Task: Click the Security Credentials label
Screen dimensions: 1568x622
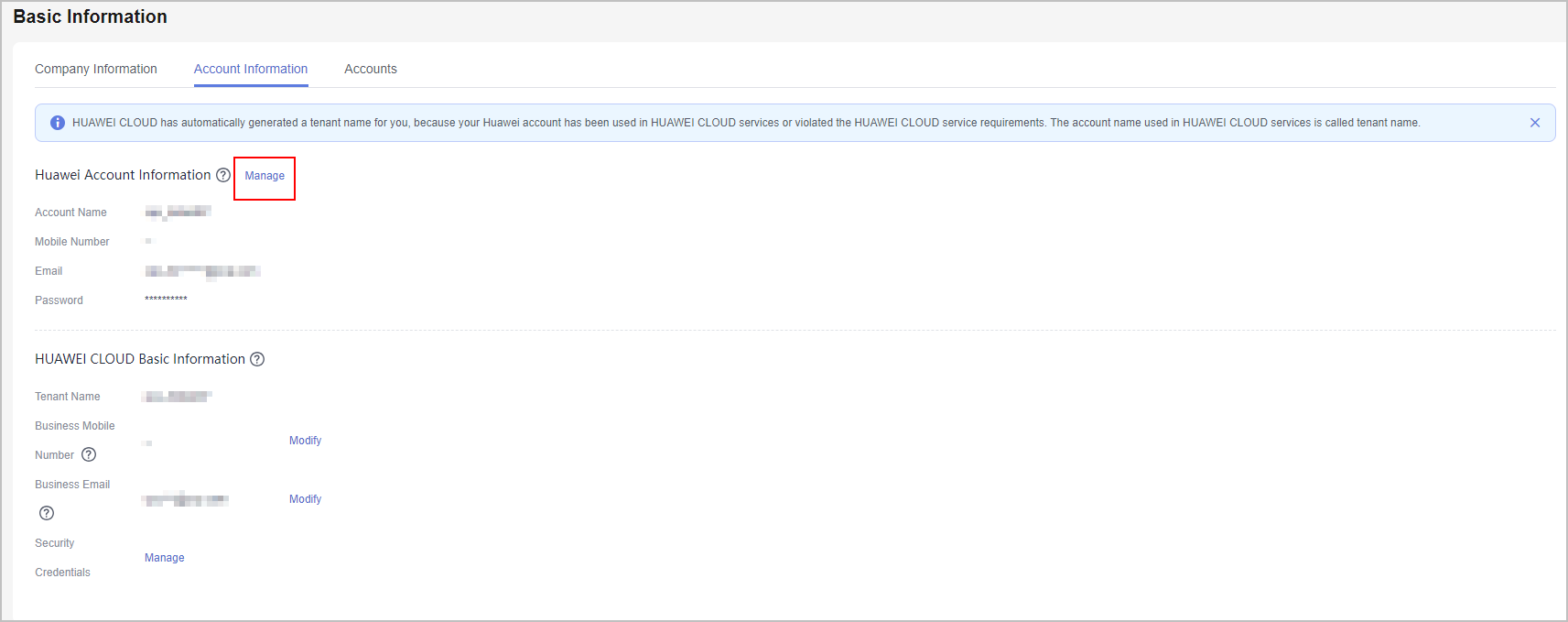Action: click(x=62, y=558)
